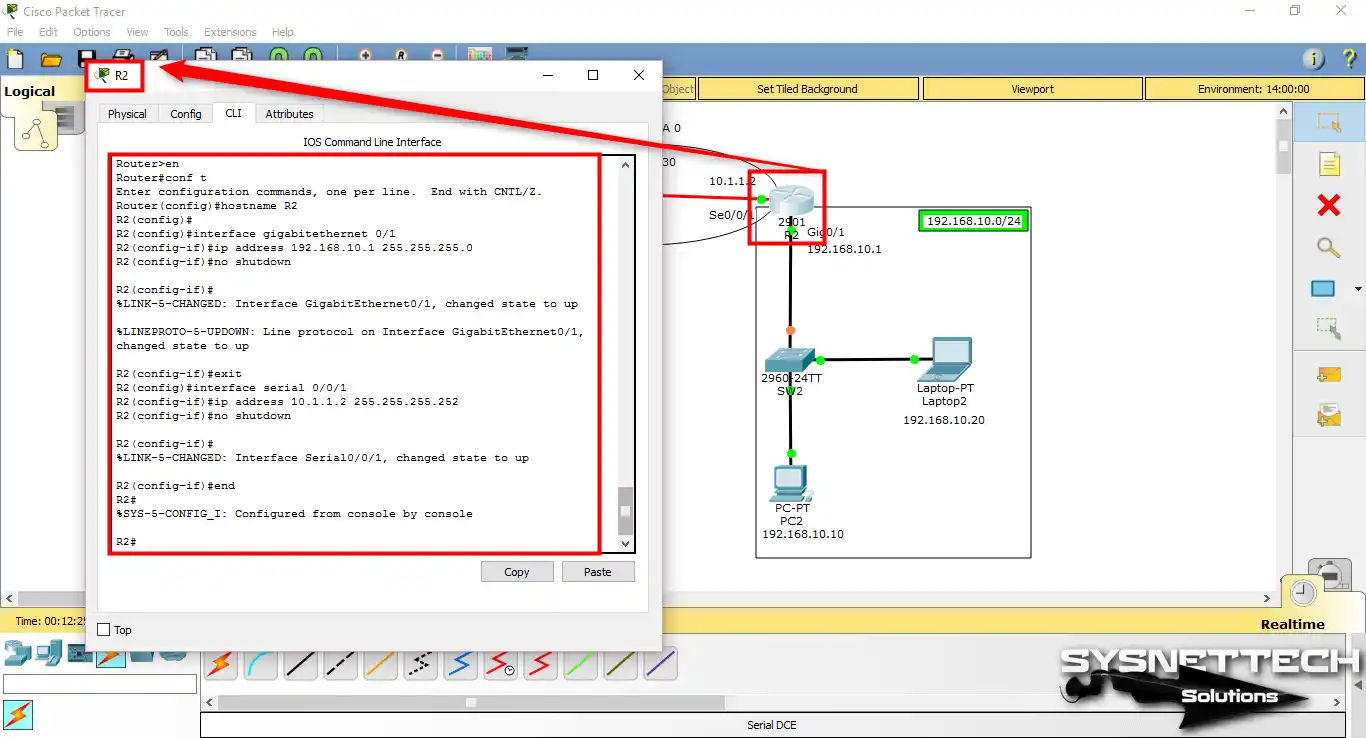Choose the Place Note tool
Image resolution: width=1366 pixels, height=738 pixels.
pyautogui.click(x=1328, y=164)
